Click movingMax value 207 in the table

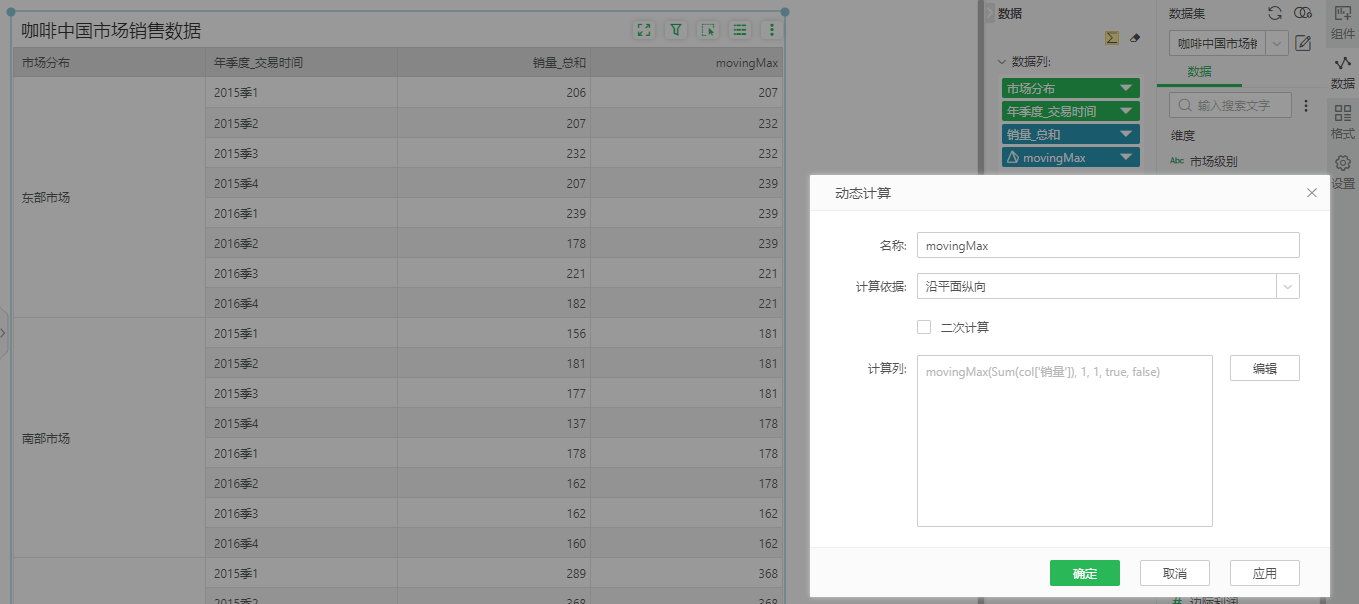767,92
